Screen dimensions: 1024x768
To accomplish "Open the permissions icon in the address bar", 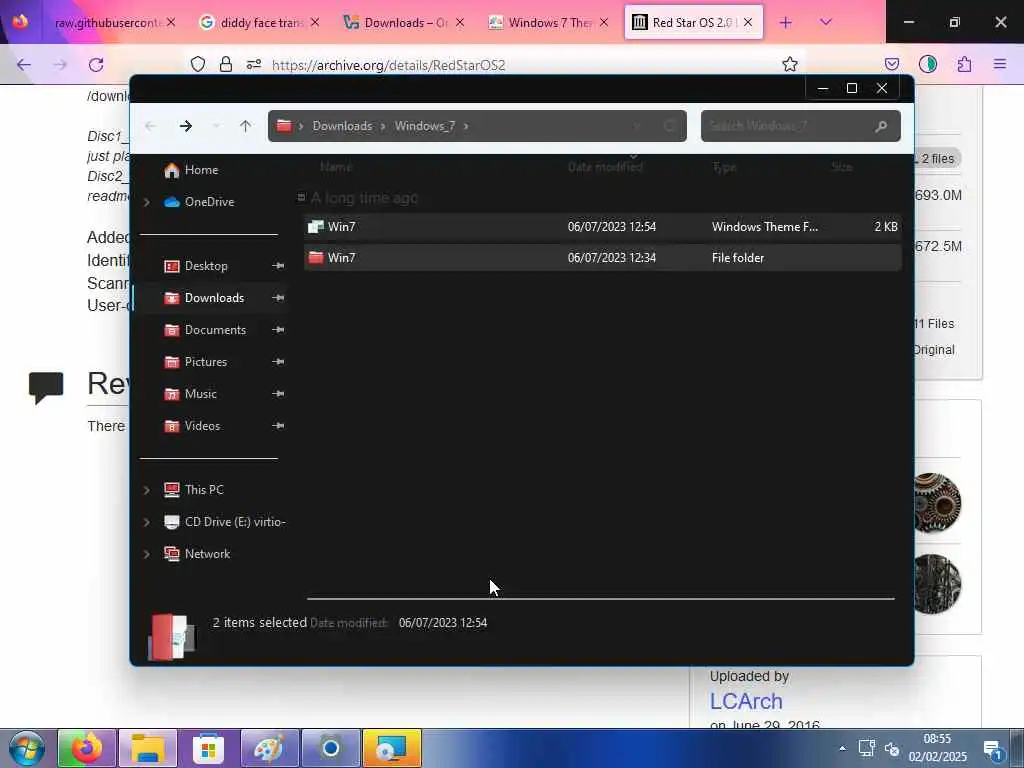I will click(254, 64).
